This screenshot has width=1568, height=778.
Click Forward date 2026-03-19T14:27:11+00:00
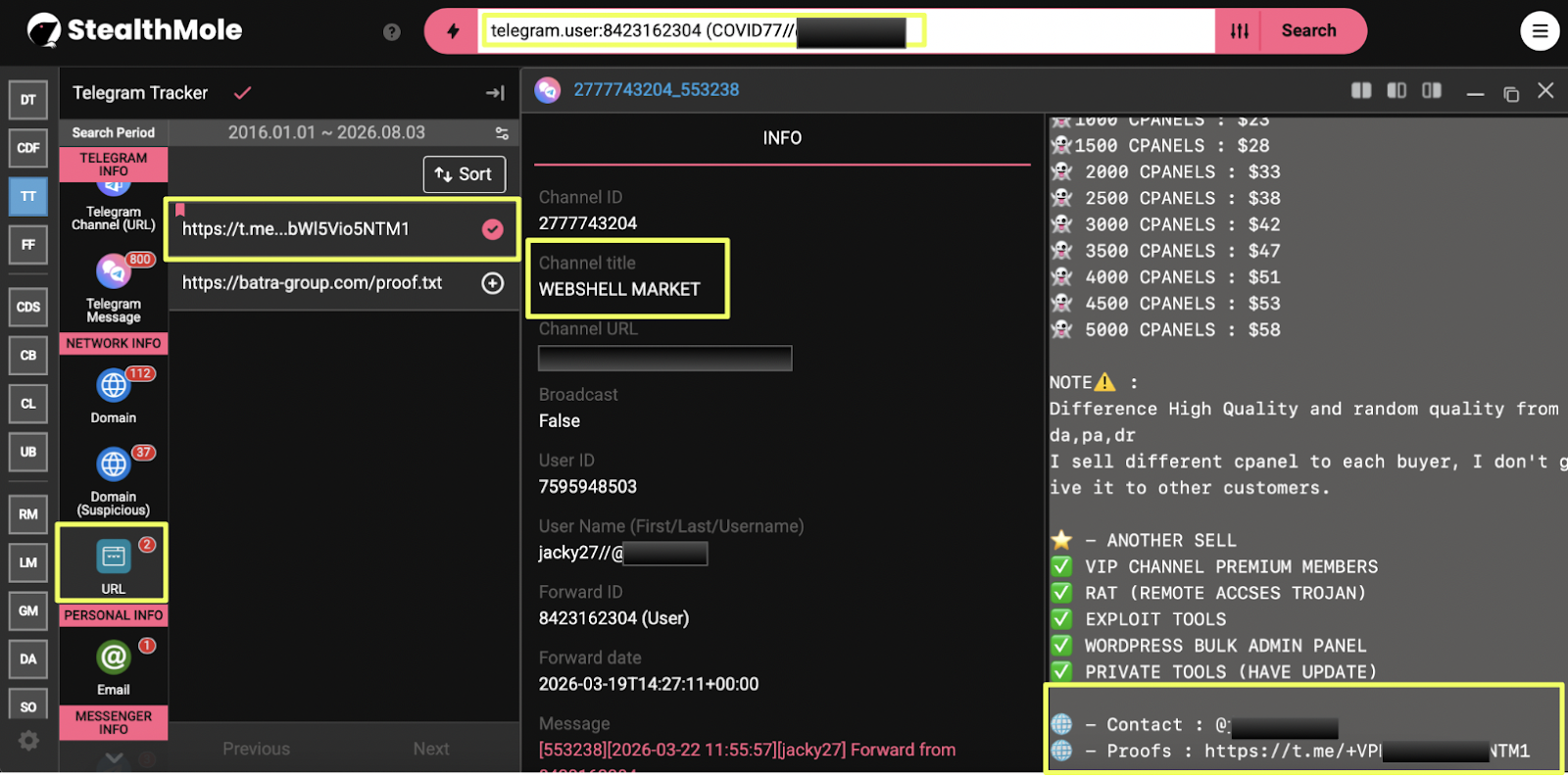(x=649, y=684)
